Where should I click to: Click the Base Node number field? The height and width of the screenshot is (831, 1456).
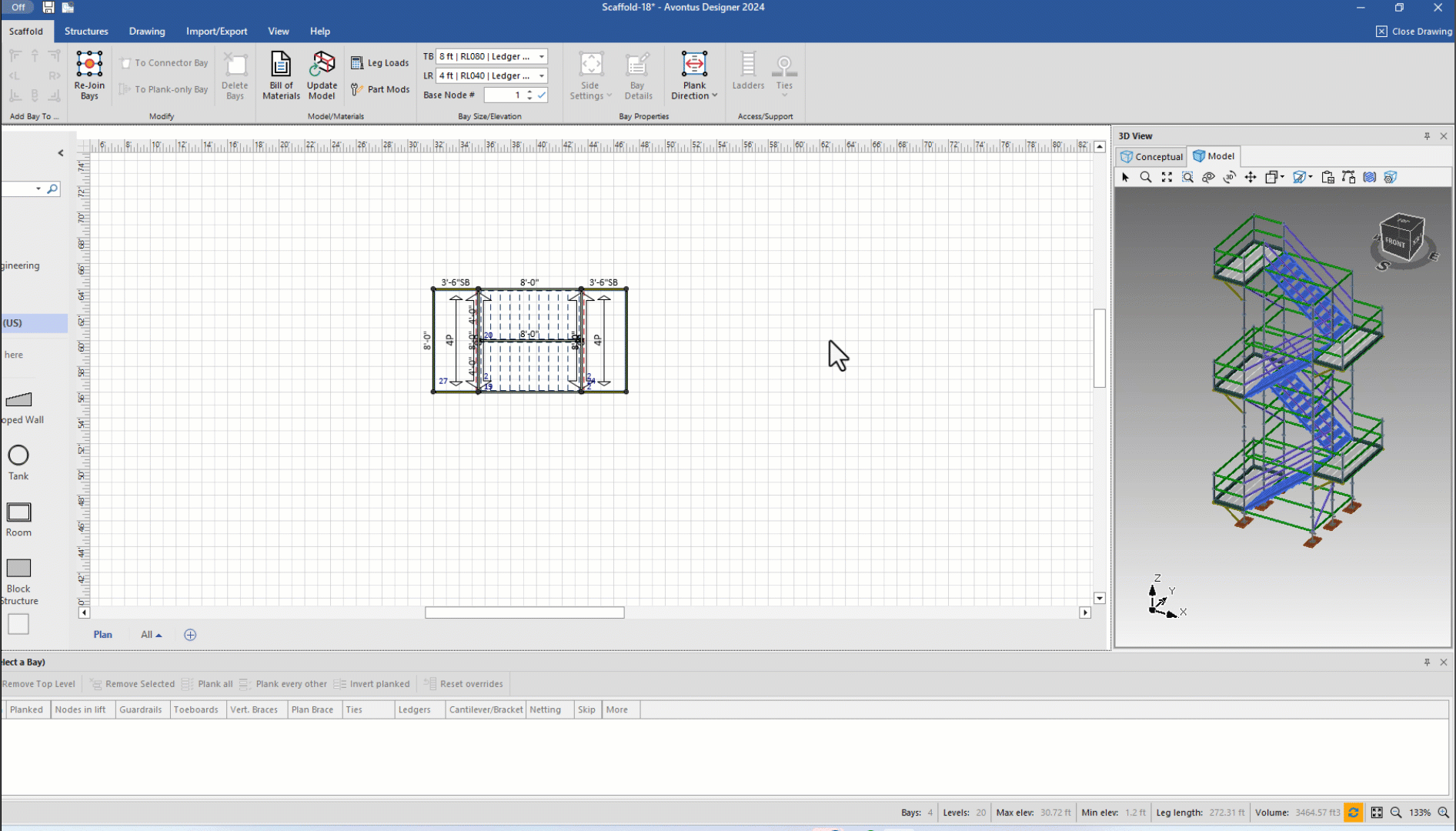[503, 95]
